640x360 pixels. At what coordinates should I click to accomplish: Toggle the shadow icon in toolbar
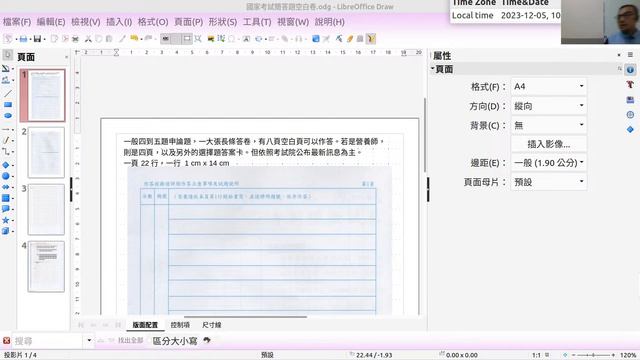316,39
